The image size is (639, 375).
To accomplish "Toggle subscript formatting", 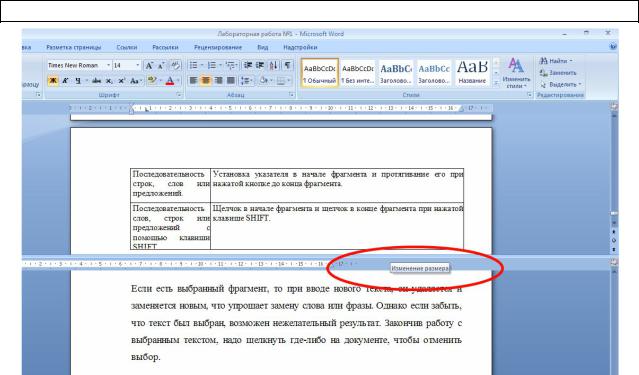I will coord(109,81).
